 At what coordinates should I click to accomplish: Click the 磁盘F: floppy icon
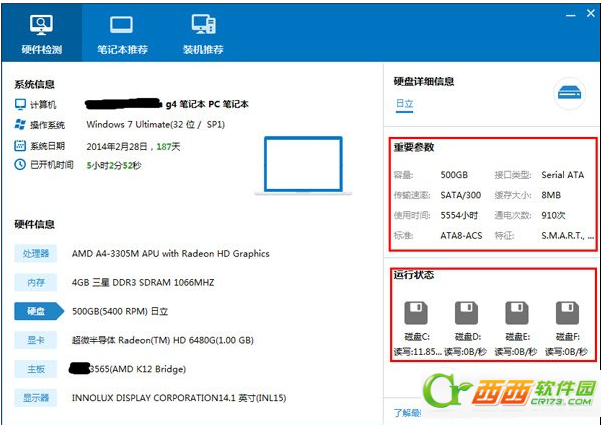[x=567, y=313]
